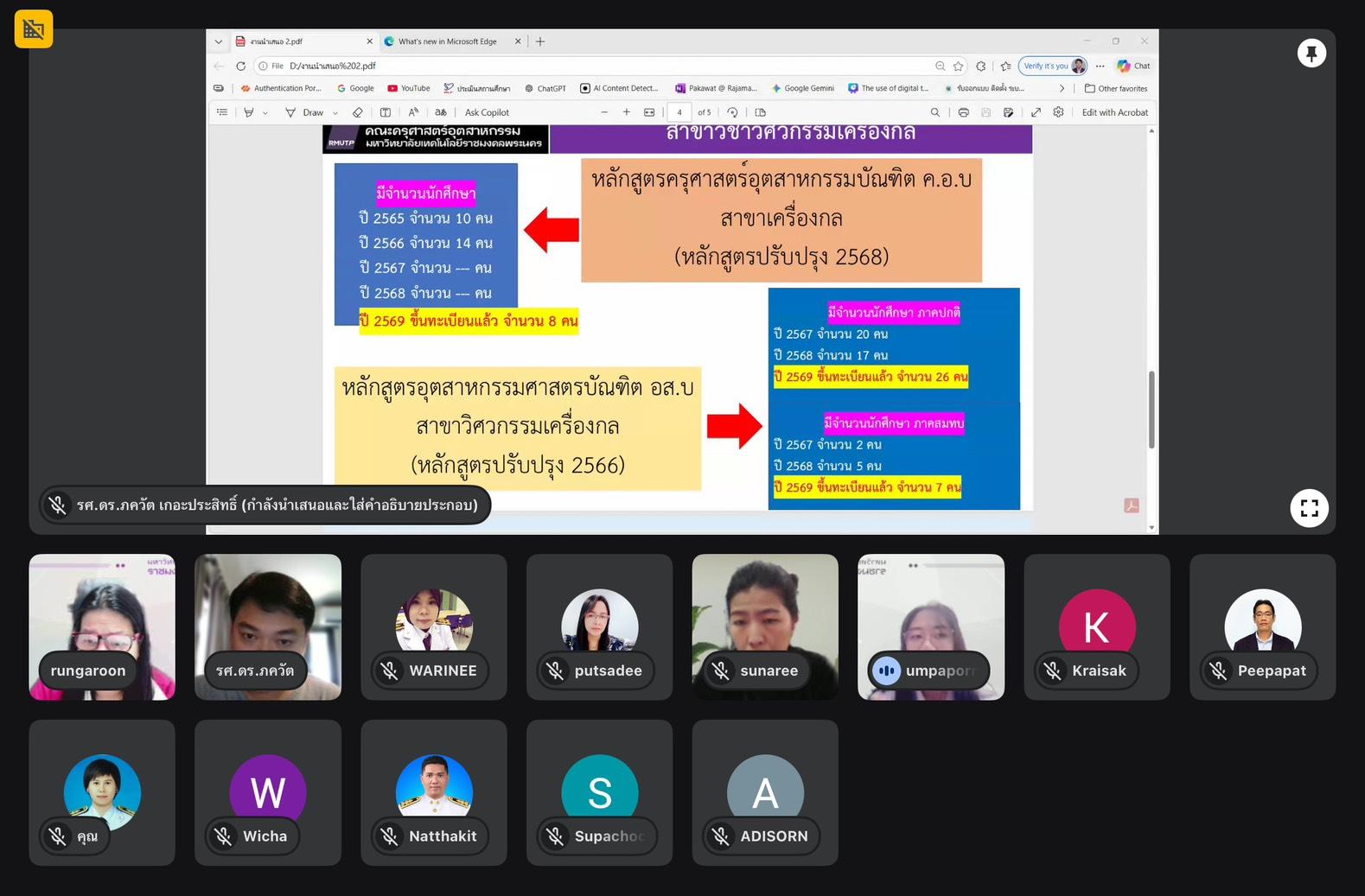Click the Print icon in PDF toolbar
1365x896 pixels.
click(963, 112)
